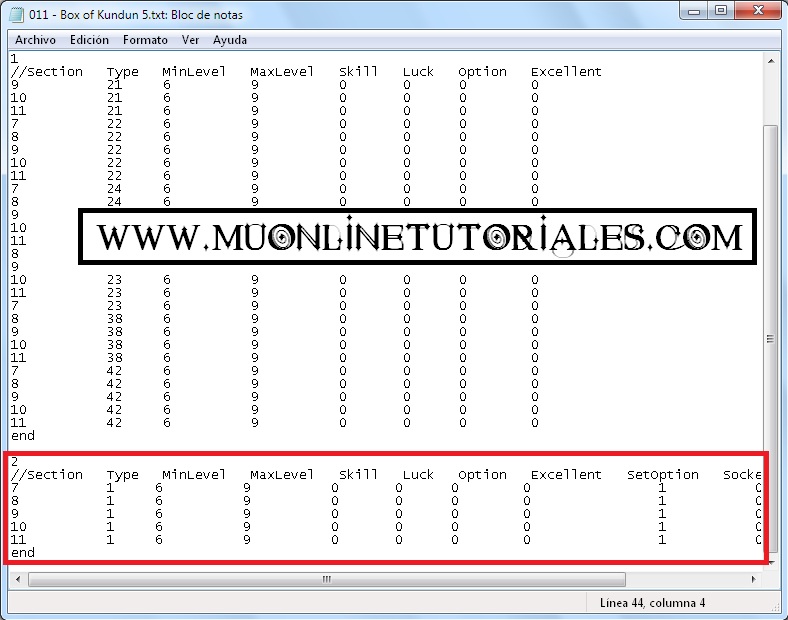Open the Formato menu
The width and height of the screenshot is (788, 620).
[x=145, y=40]
